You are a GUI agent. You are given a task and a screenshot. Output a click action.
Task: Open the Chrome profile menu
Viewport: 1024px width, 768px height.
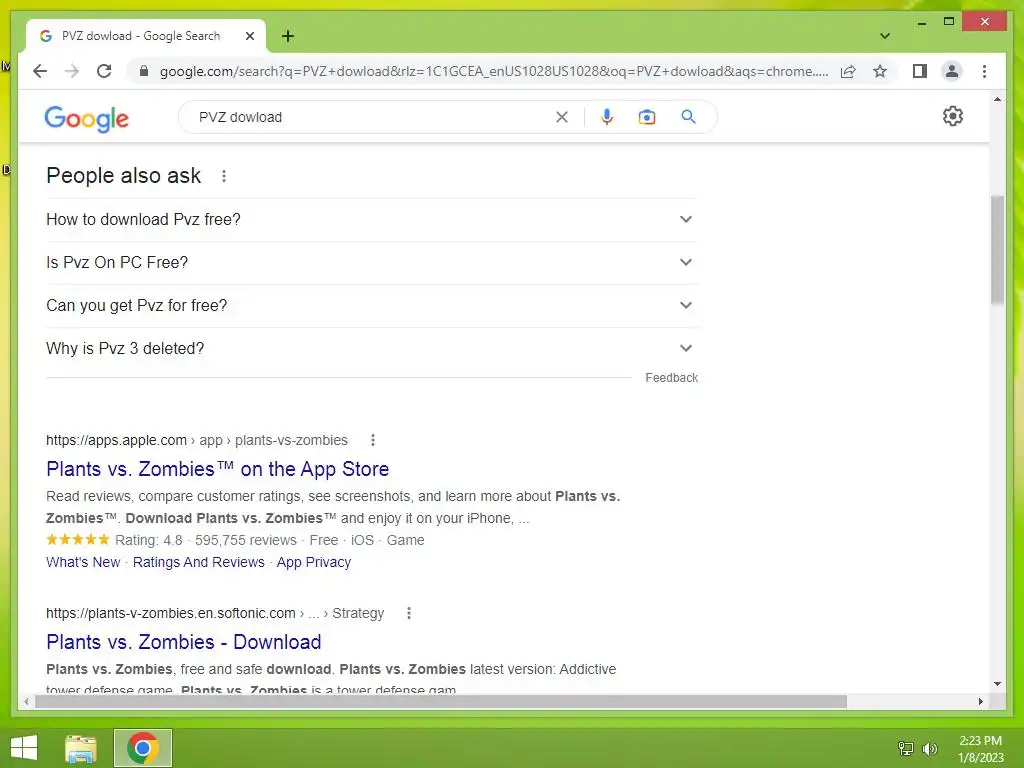coord(952,71)
